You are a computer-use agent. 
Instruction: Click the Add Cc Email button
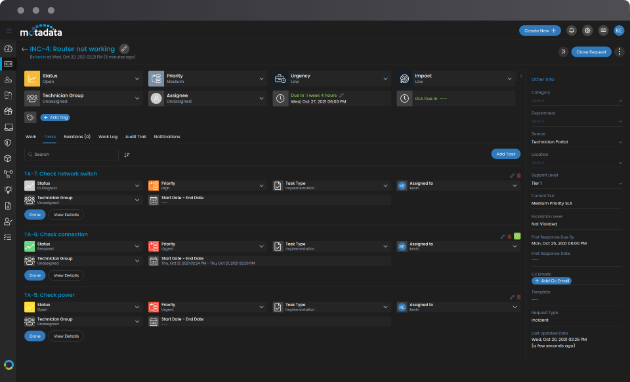[551, 281]
